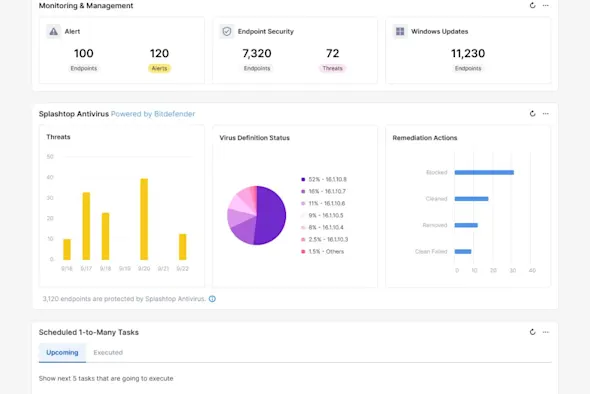590x394 pixels.
Task: Click the threats count 72
Action: 333,53
